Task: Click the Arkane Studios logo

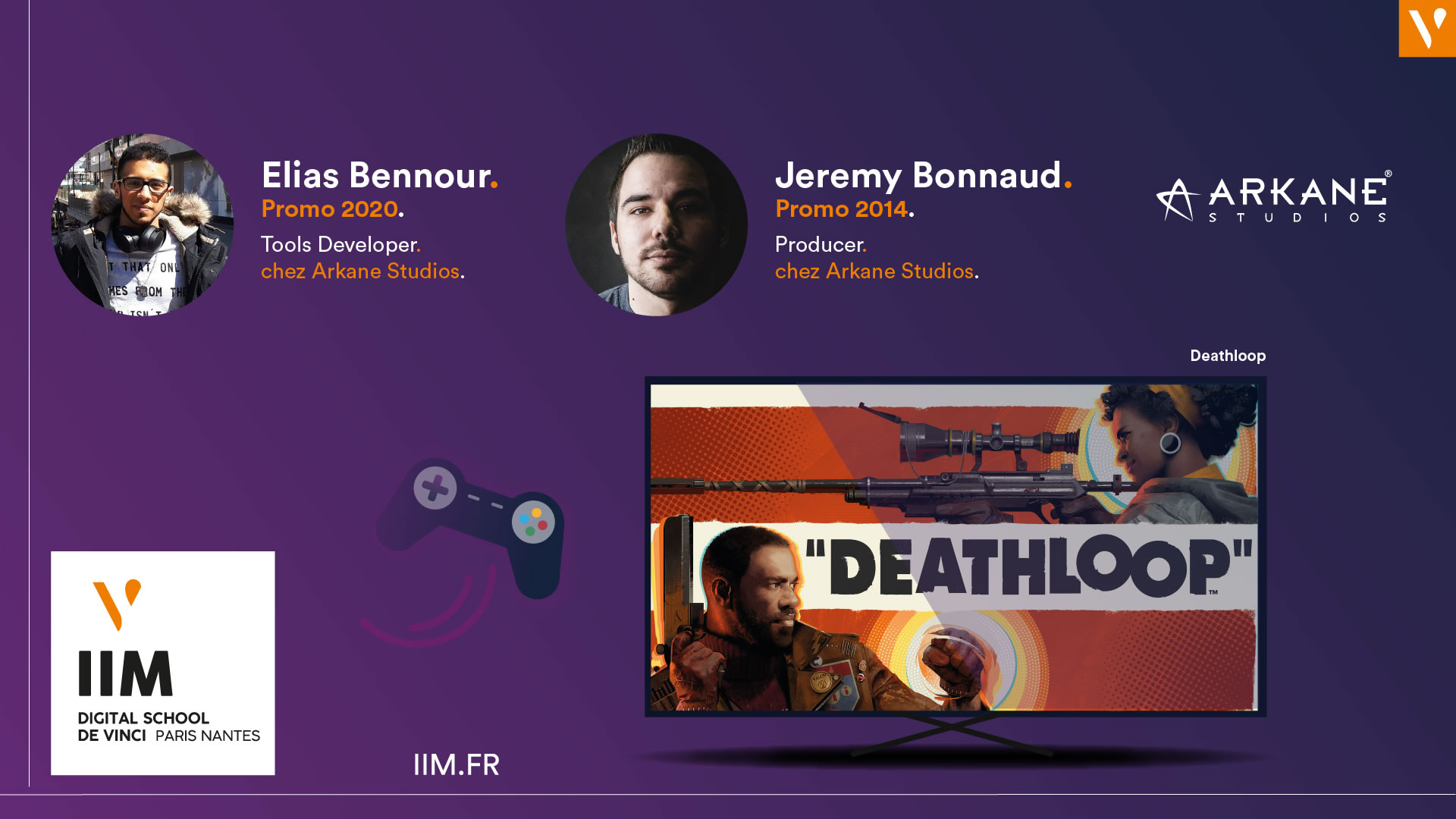Action: (x=1274, y=196)
